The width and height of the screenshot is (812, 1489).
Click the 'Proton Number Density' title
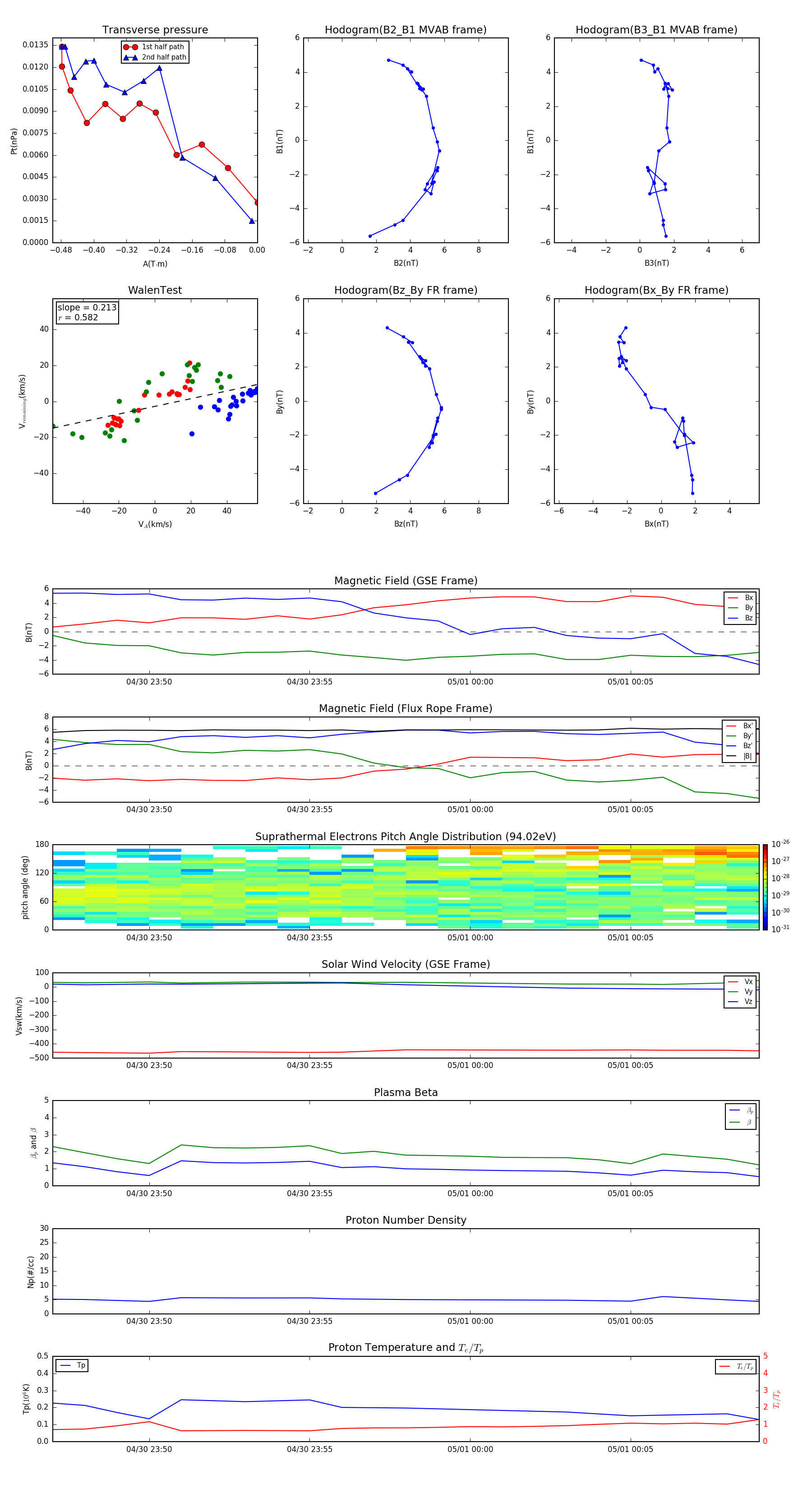coord(406,1220)
